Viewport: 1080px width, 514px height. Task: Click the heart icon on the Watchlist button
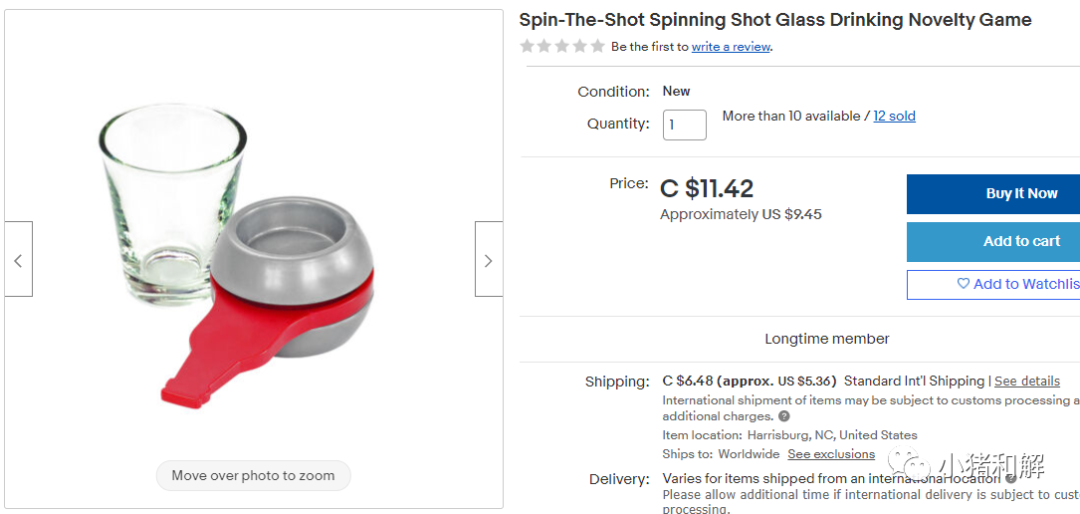click(x=963, y=284)
